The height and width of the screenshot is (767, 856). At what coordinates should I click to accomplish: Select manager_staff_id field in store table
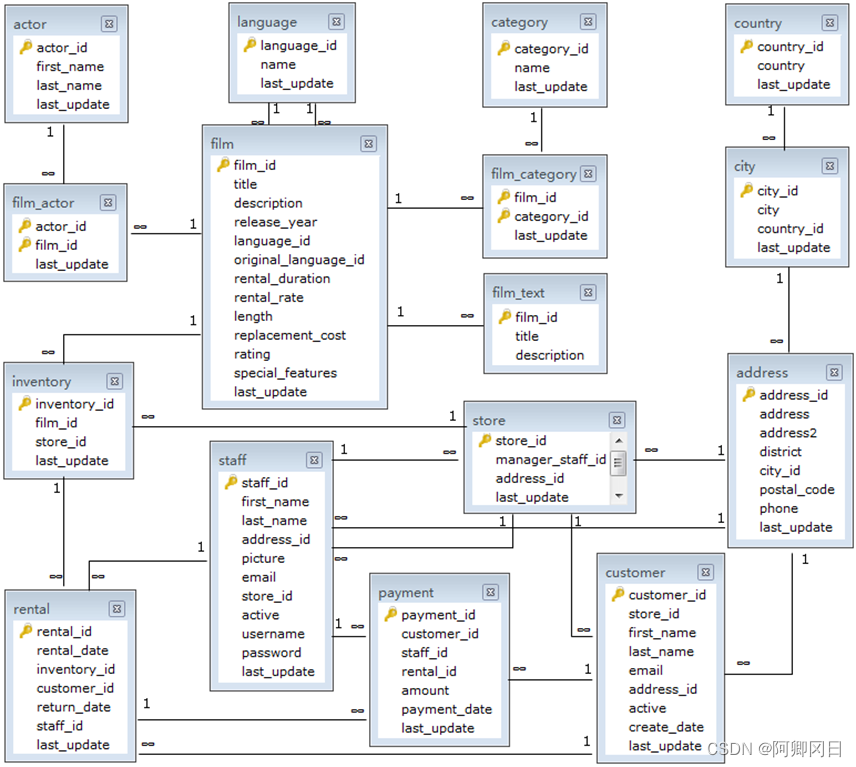[x=550, y=460]
